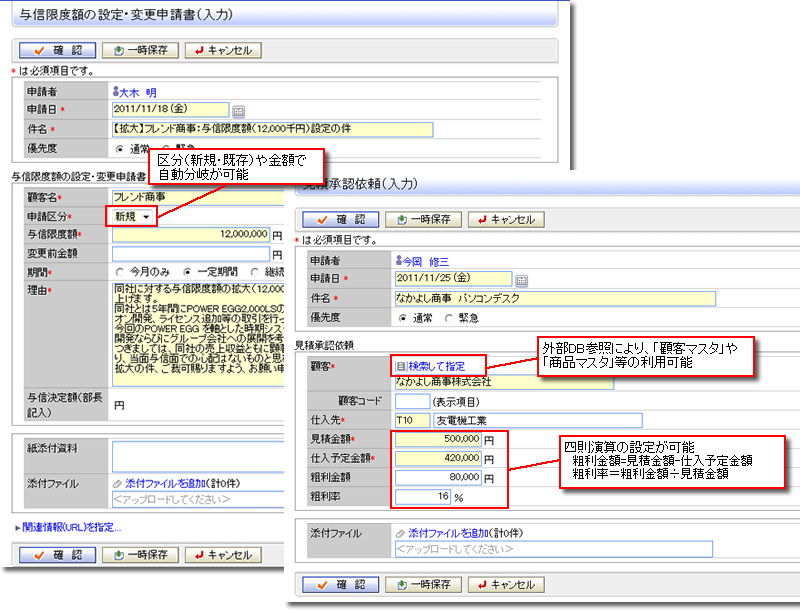This screenshot has height=610, width=800.
Task: Select 通常 priority in credit limit form
Action: point(119,149)
